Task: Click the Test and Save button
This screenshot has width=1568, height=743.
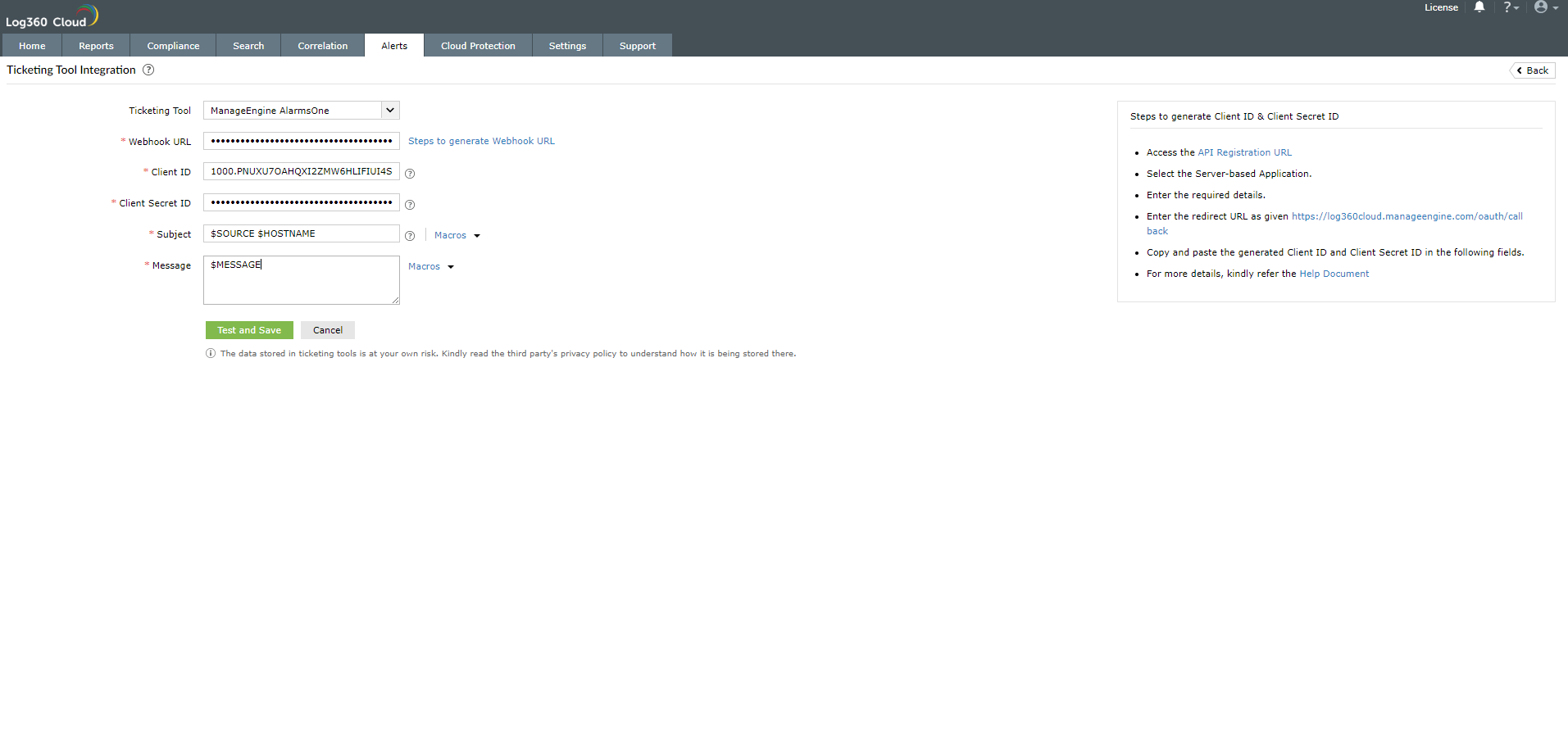Action: 249,330
